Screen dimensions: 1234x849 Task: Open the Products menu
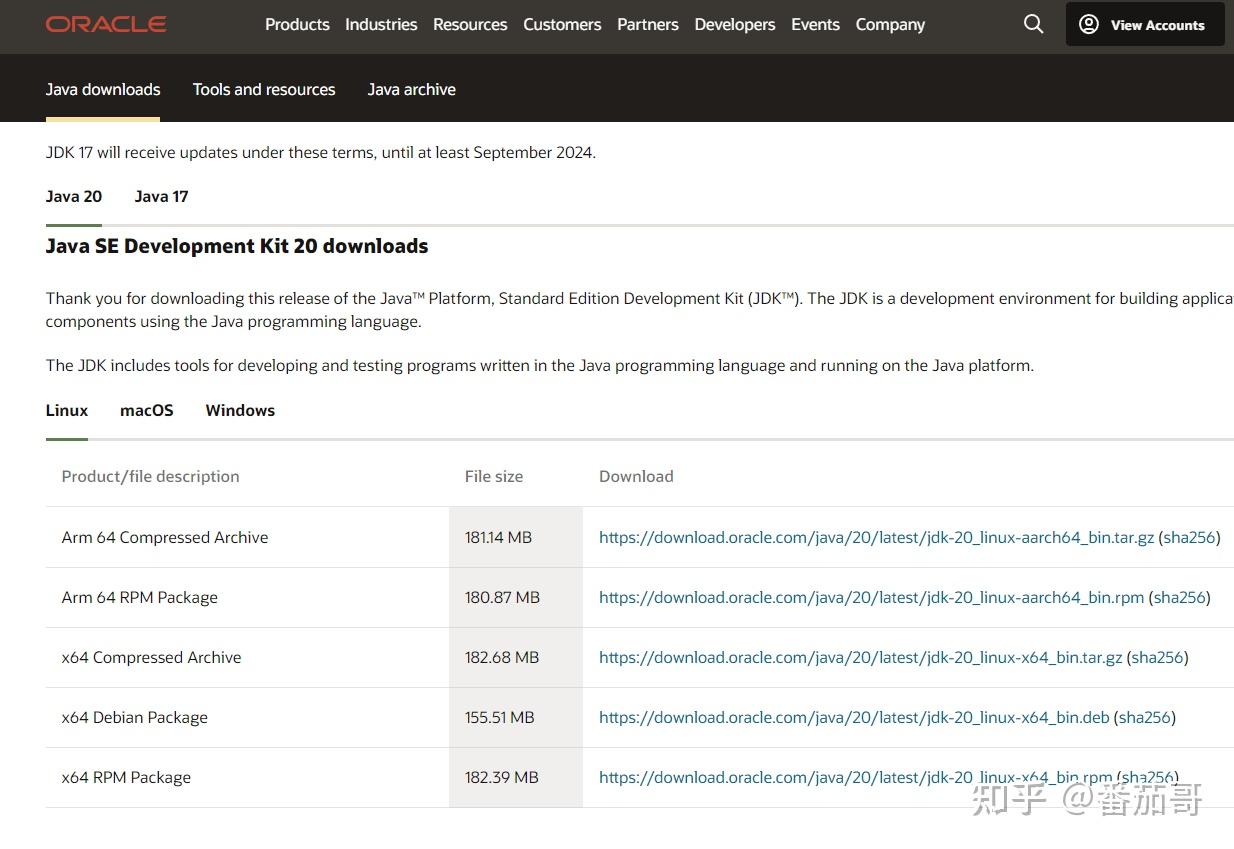(297, 24)
